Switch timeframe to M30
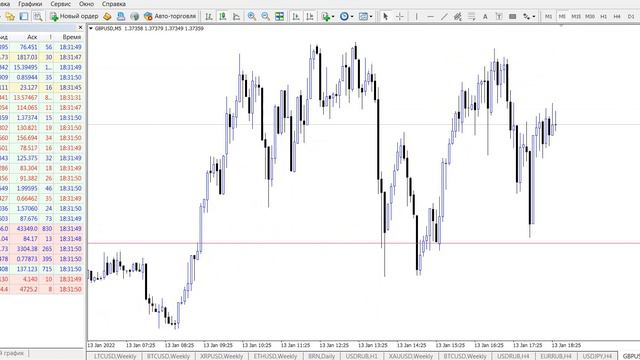Screen dimensions: 640x360 (590, 16)
